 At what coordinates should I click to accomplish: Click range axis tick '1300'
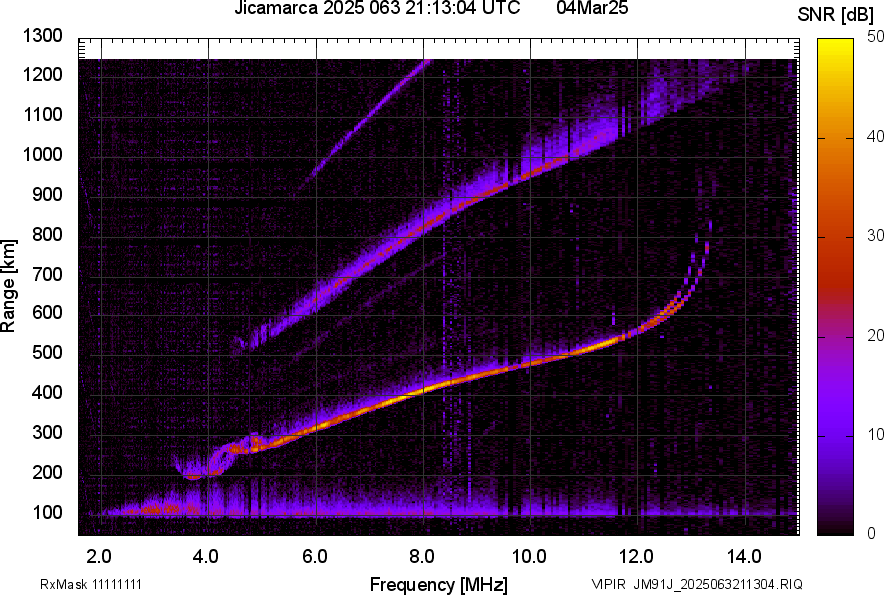point(43,36)
